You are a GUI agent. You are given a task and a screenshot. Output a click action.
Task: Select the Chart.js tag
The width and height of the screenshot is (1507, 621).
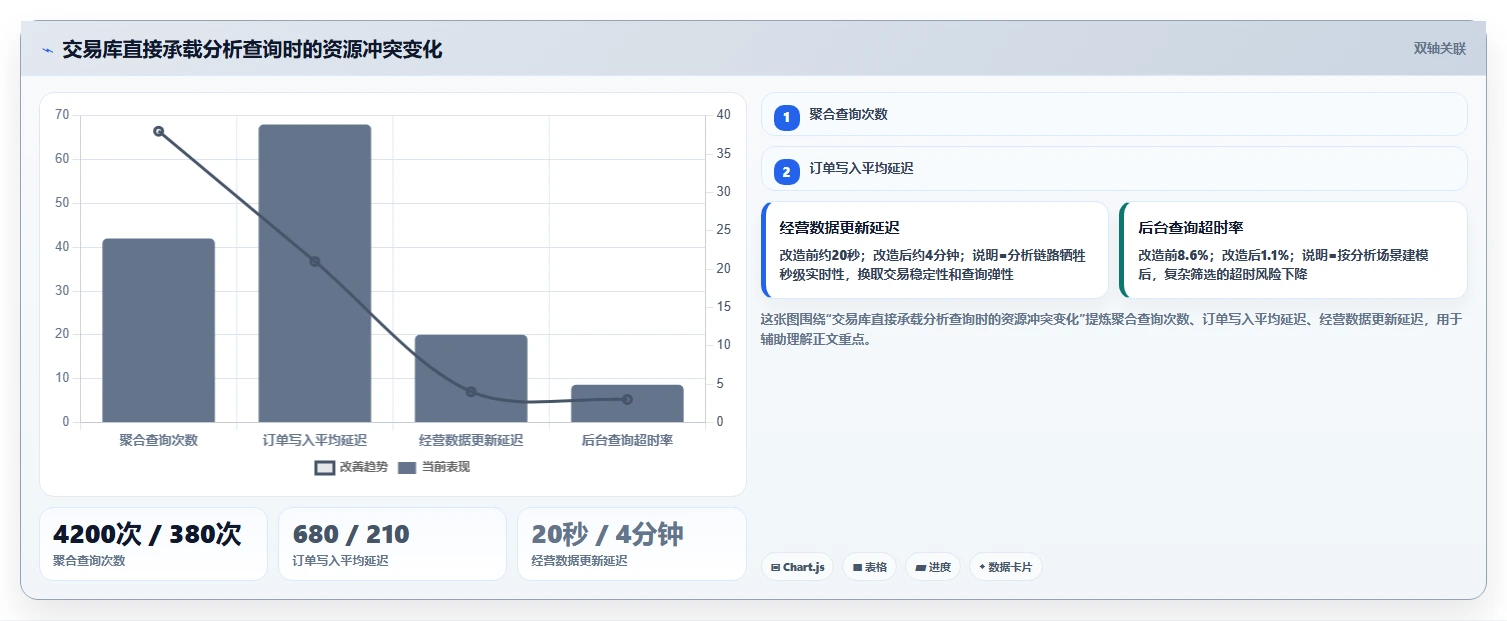(x=797, y=567)
